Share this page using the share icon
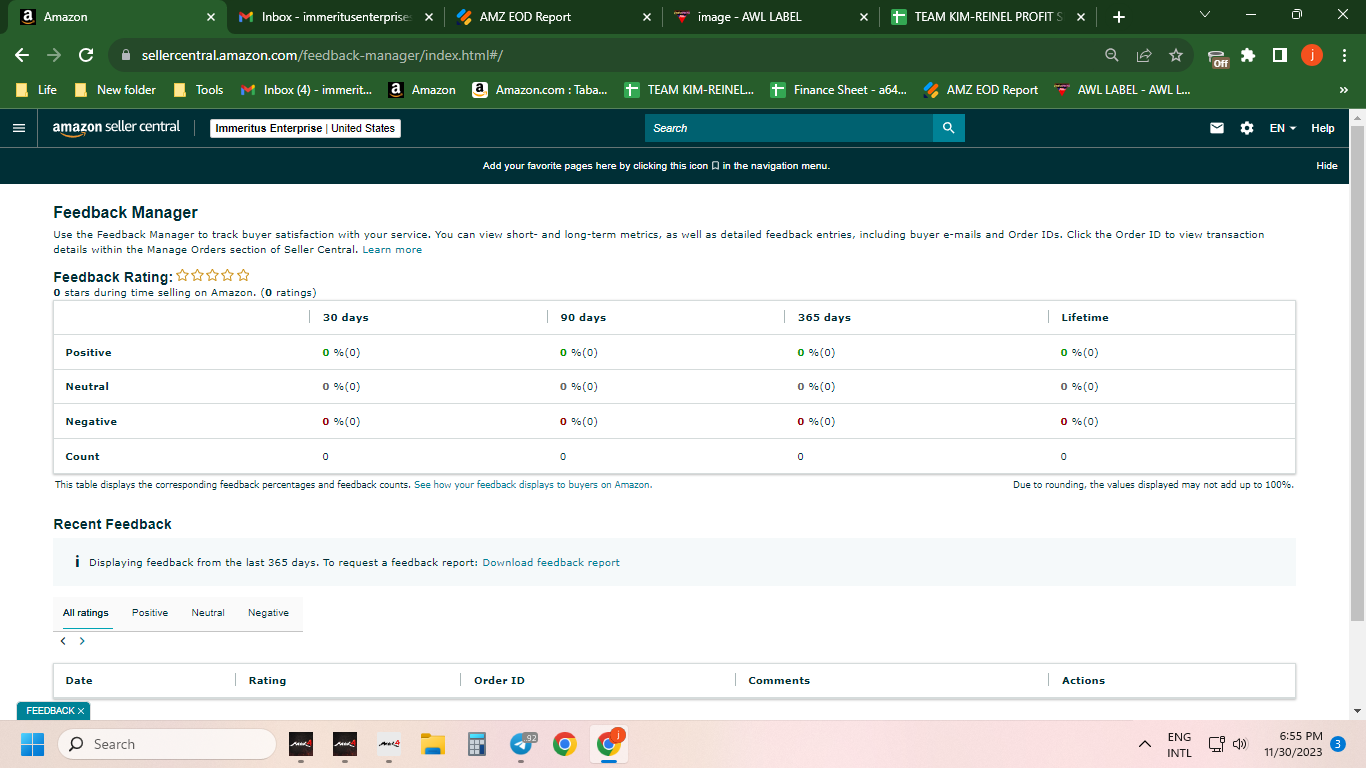1366x768 pixels. pos(1144,55)
